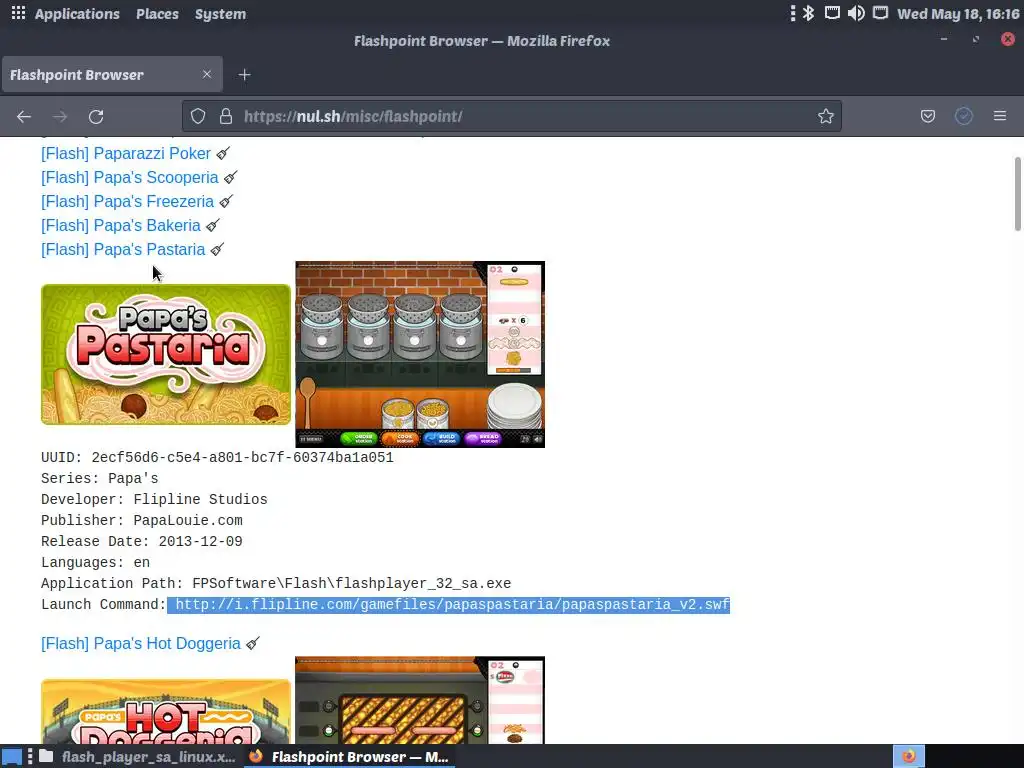Click the UUID line starting 2ecf56d6
Image resolution: width=1024 pixels, height=768 pixels.
point(217,457)
